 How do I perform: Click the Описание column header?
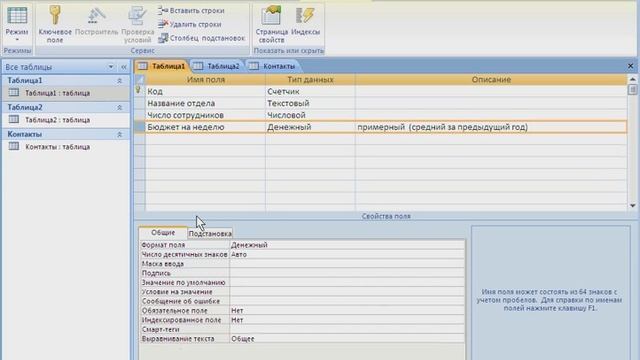(491, 80)
